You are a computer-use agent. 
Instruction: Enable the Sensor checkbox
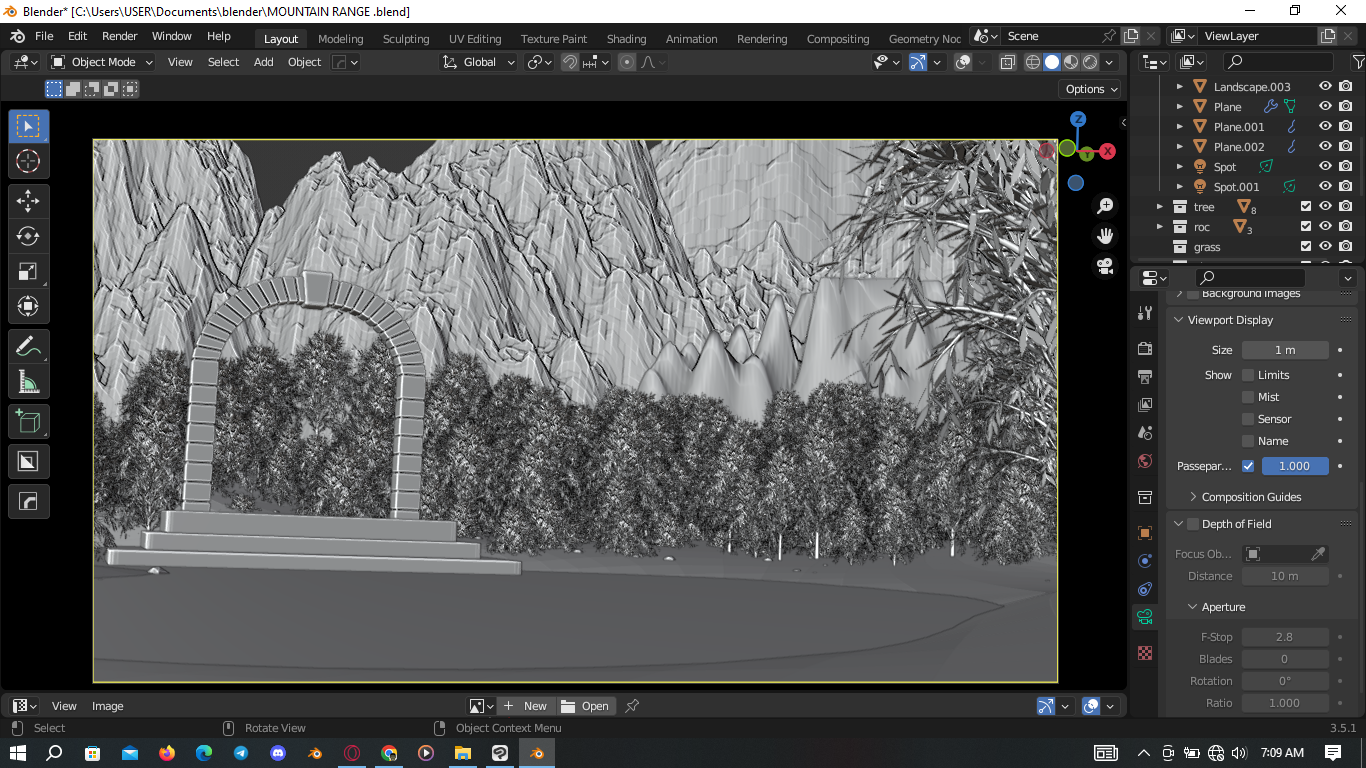pyautogui.click(x=1248, y=419)
